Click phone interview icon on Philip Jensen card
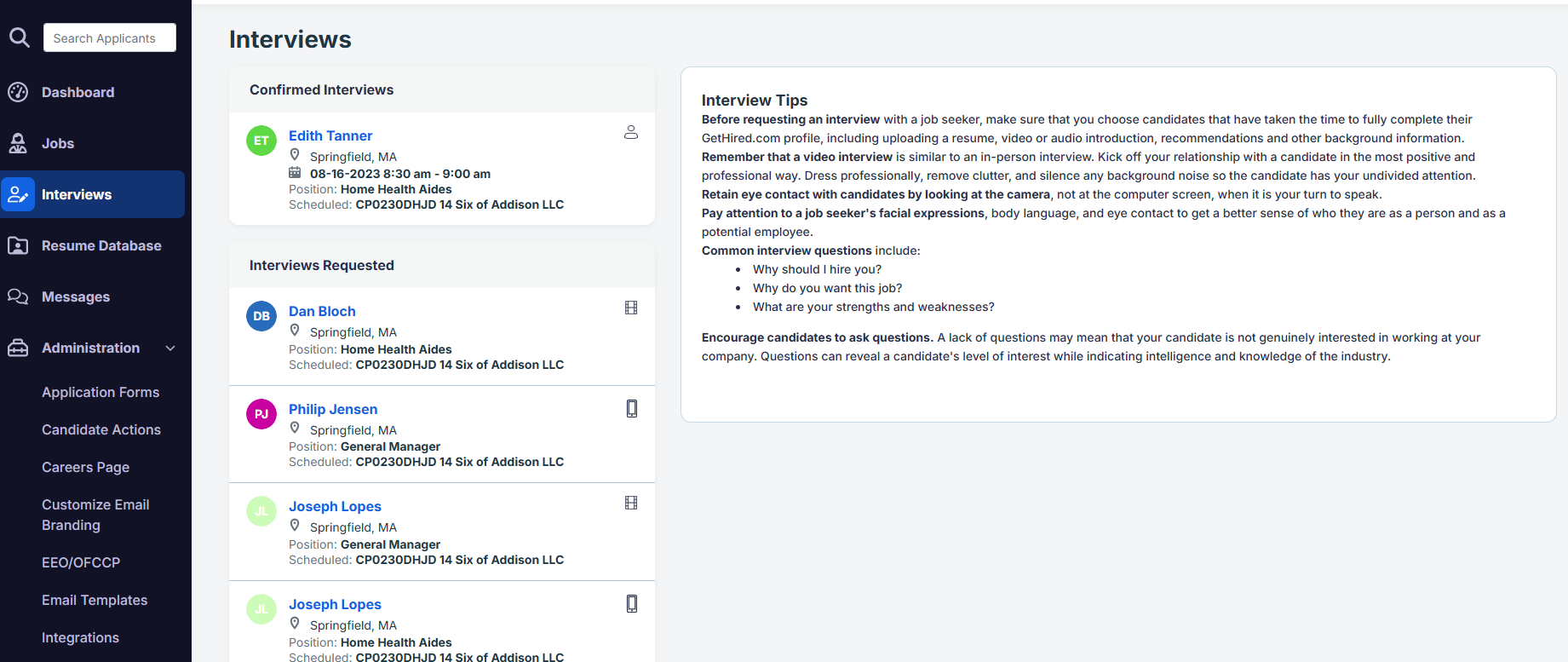The height and width of the screenshot is (662, 1568). coord(632,408)
